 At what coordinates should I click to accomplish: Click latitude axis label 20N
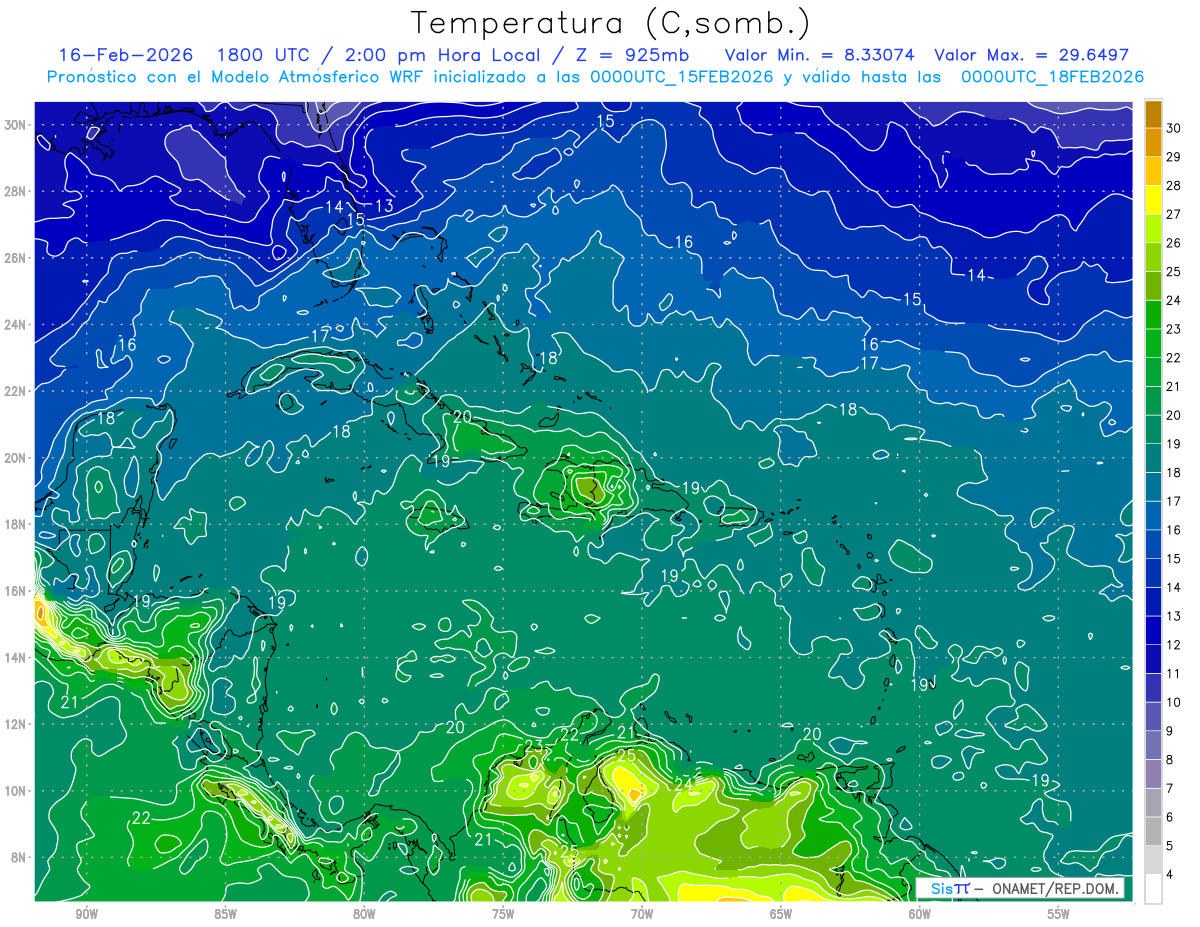pyautogui.click(x=16, y=458)
